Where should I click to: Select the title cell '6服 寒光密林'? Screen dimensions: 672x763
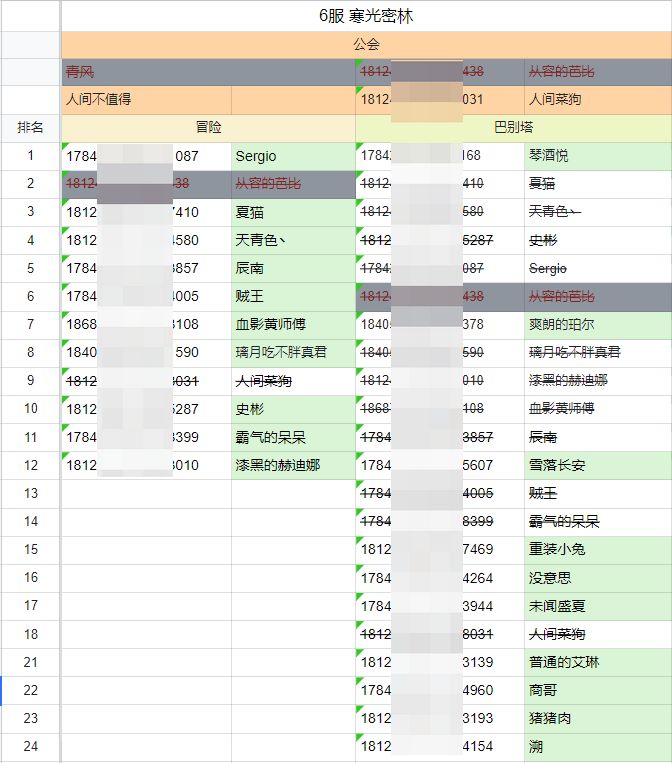coord(366,16)
